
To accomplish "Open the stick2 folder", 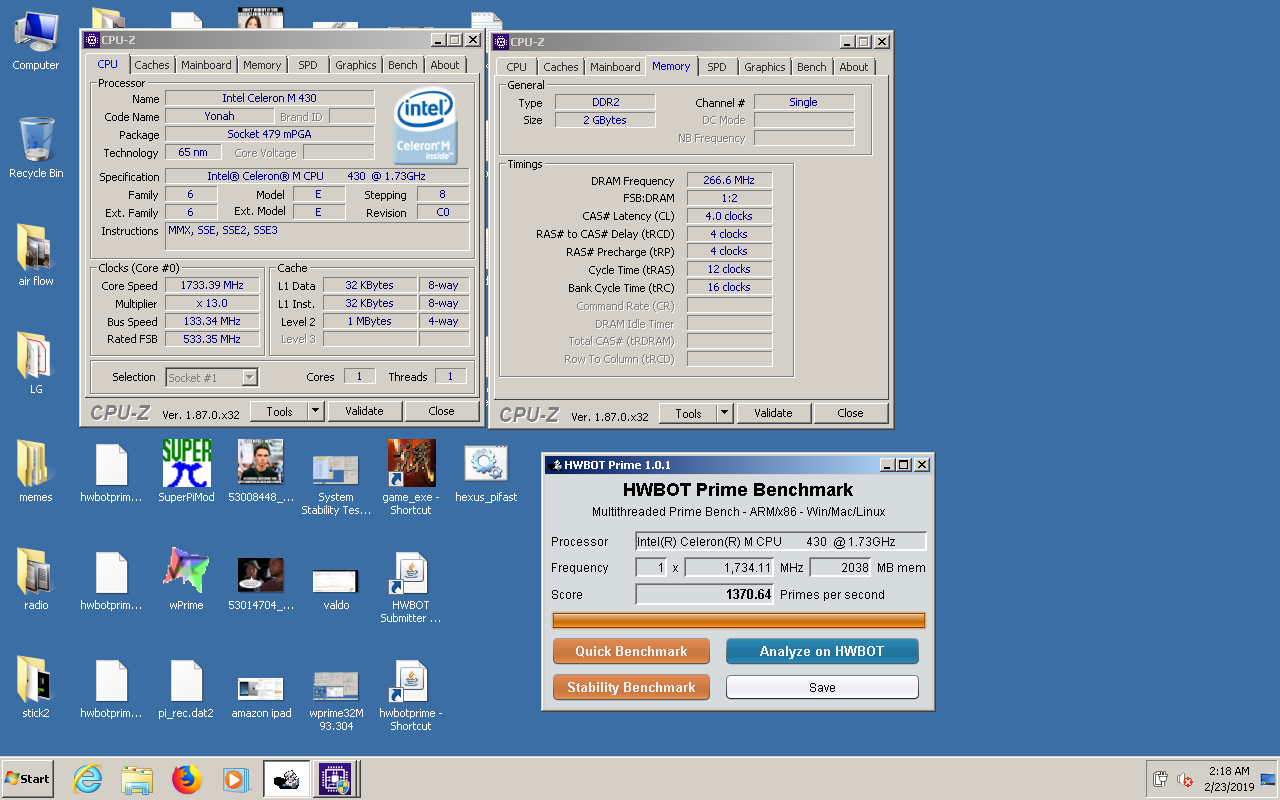I will point(36,688).
